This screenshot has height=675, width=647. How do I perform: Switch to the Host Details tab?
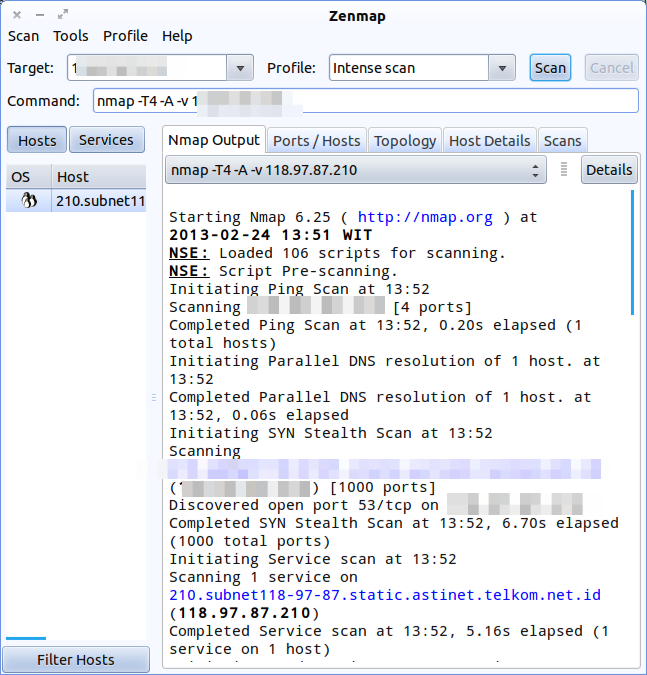489,141
